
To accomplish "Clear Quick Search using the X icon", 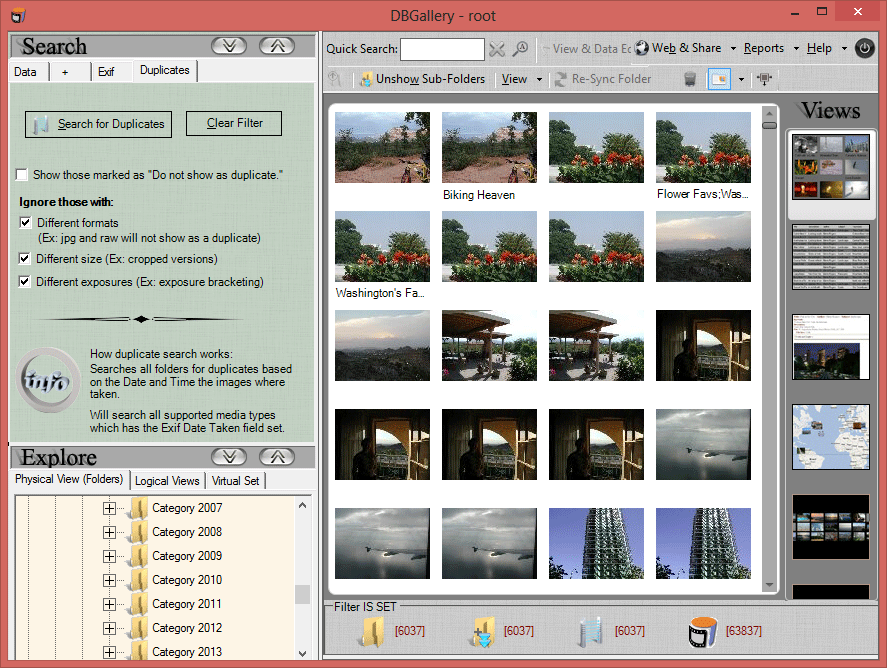I will (x=498, y=48).
